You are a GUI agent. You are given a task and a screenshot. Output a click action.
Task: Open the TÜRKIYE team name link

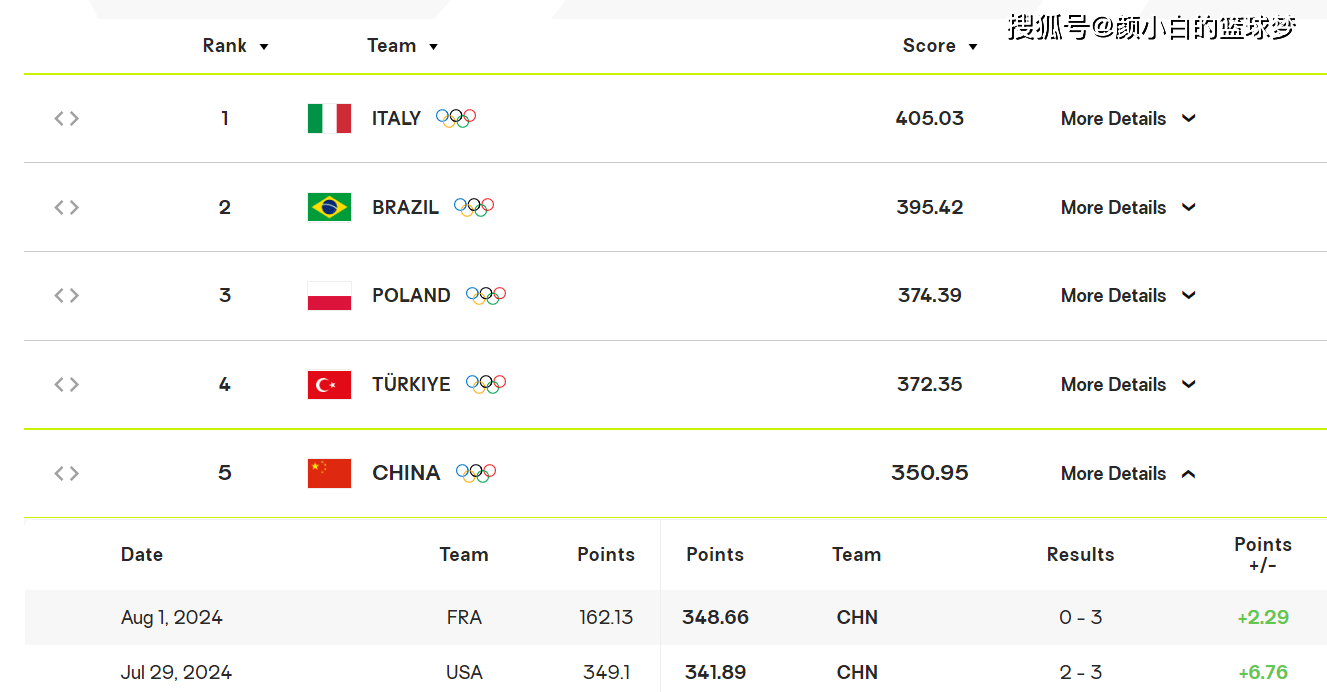click(411, 384)
